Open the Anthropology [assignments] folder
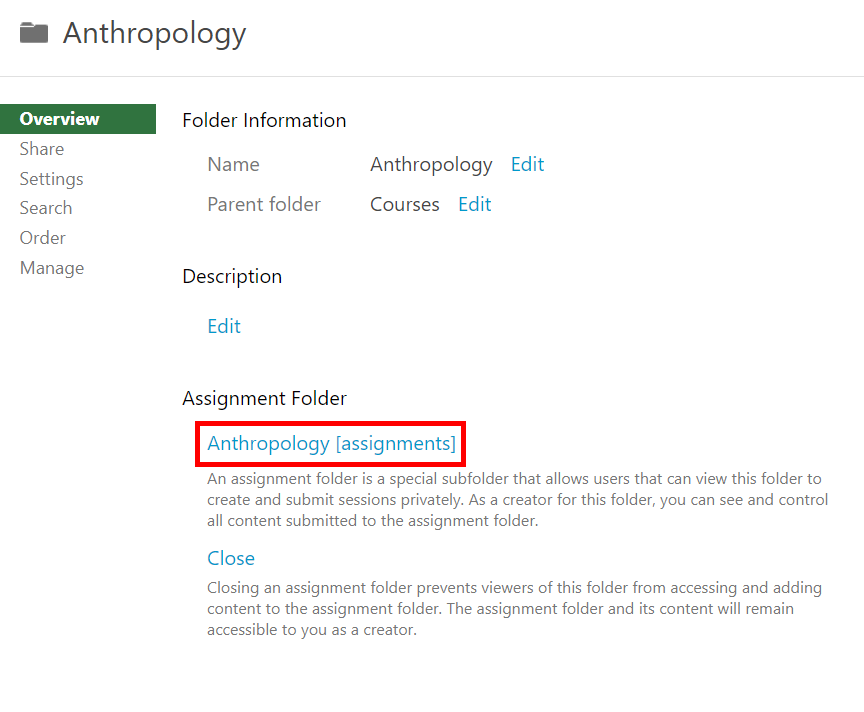The width and height of the screenshot is (864, 712). click(330, 443)
